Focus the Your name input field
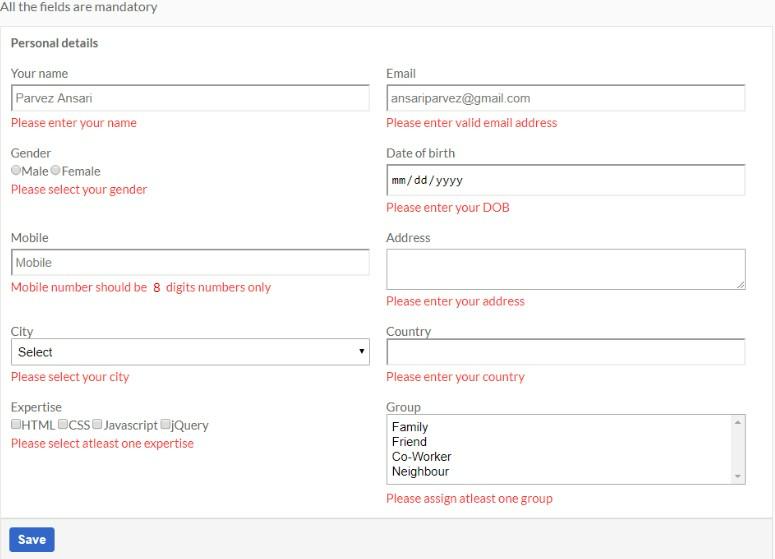The height and width of the screenshot is (559, 775). 190,98
